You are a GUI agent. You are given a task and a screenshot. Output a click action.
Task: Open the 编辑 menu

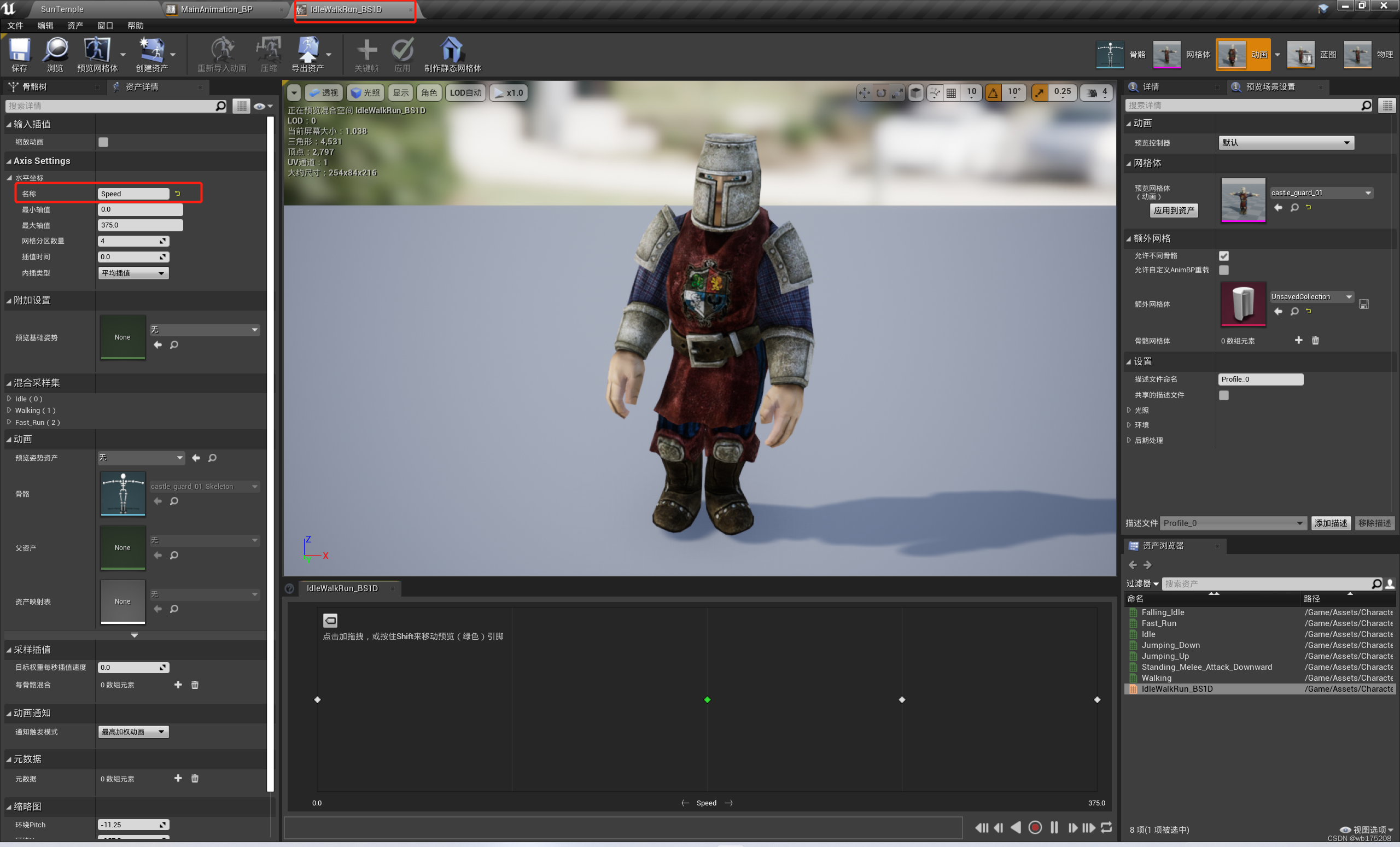[45, 26]
